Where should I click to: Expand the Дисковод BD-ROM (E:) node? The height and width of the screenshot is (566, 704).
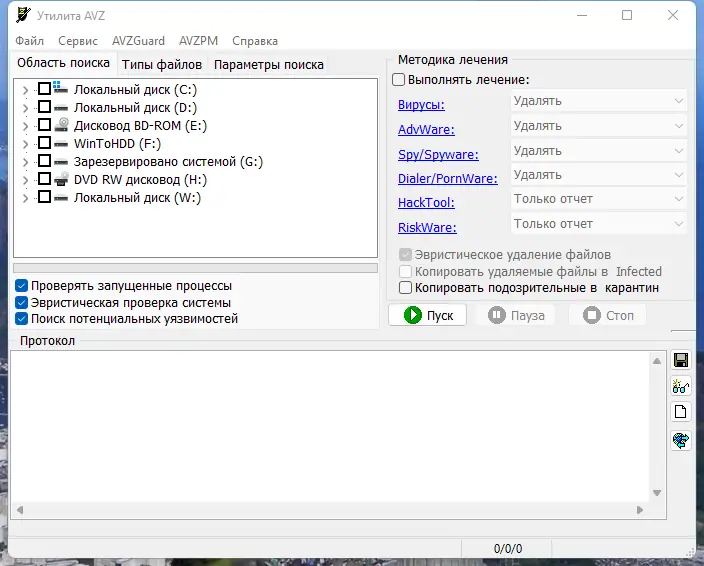pos(26,126)
